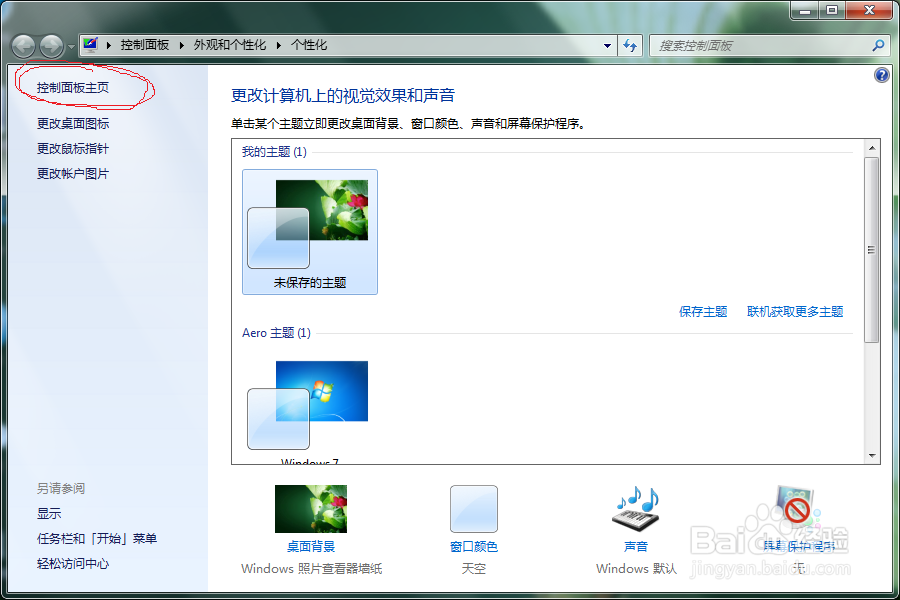Viewport: 900px width, 600px height.
Task: Click the search magnifier icon
Action: [x=878, y=45]
